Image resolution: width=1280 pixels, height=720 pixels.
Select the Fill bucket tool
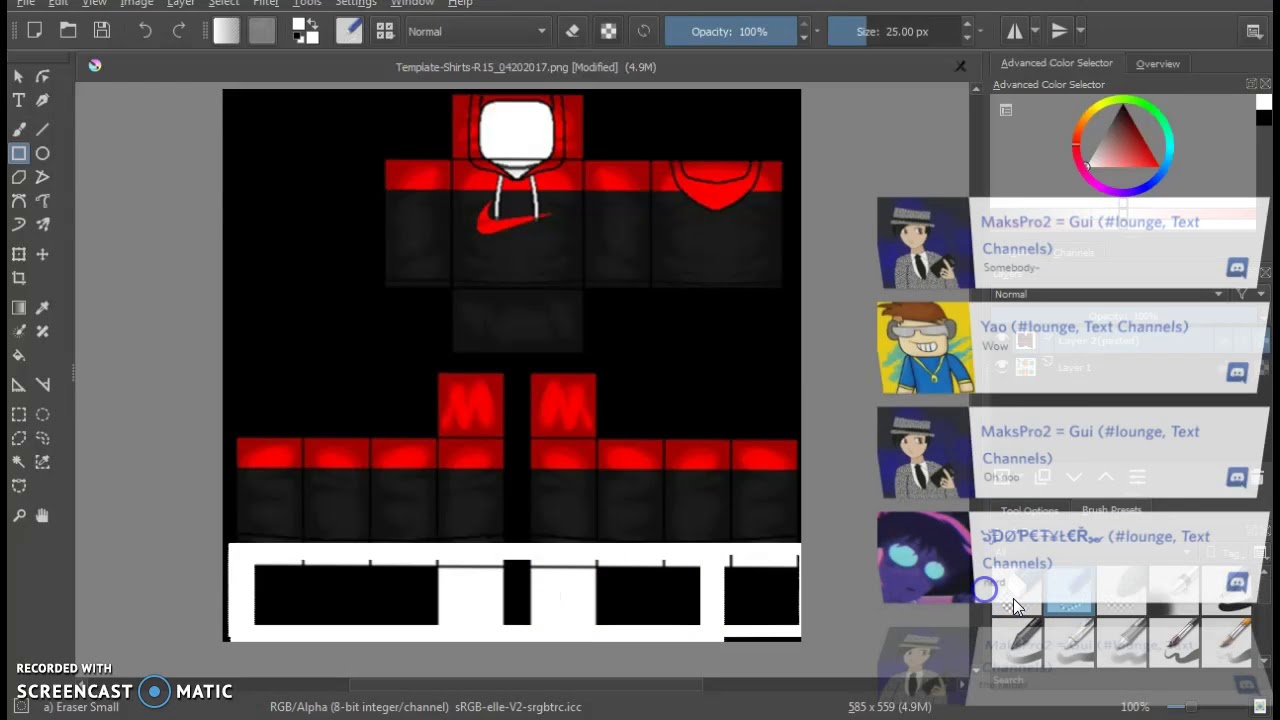point(19,355)
